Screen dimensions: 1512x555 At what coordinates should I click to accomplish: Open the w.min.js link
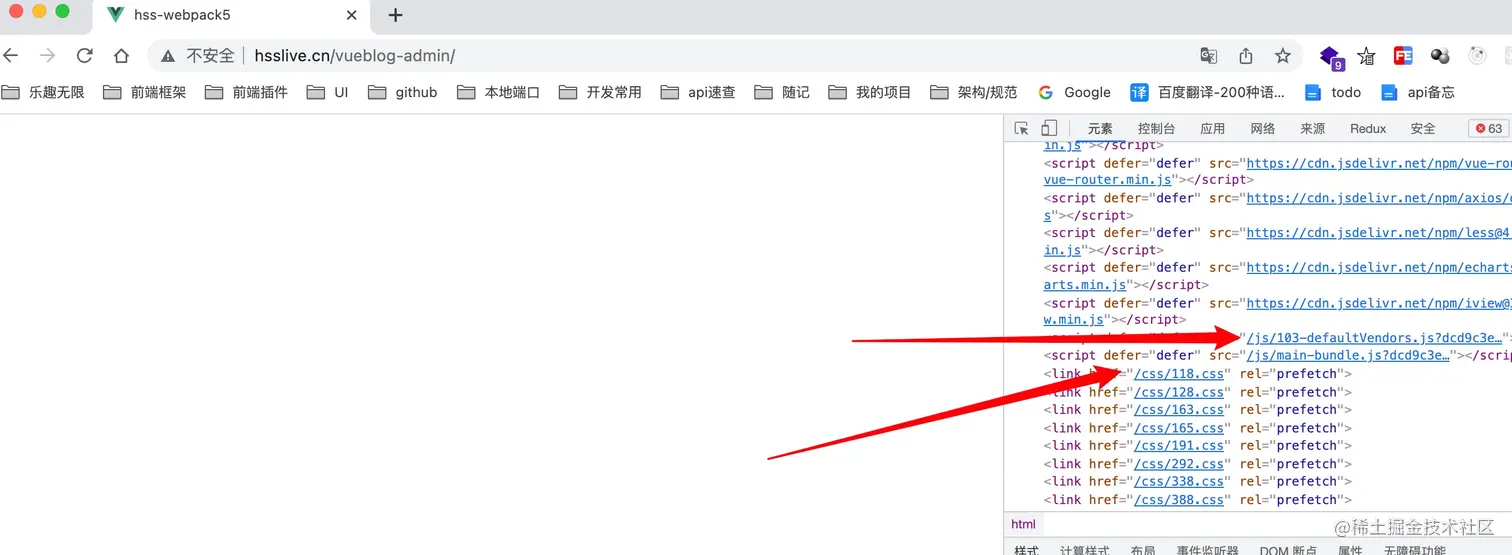1074,320
